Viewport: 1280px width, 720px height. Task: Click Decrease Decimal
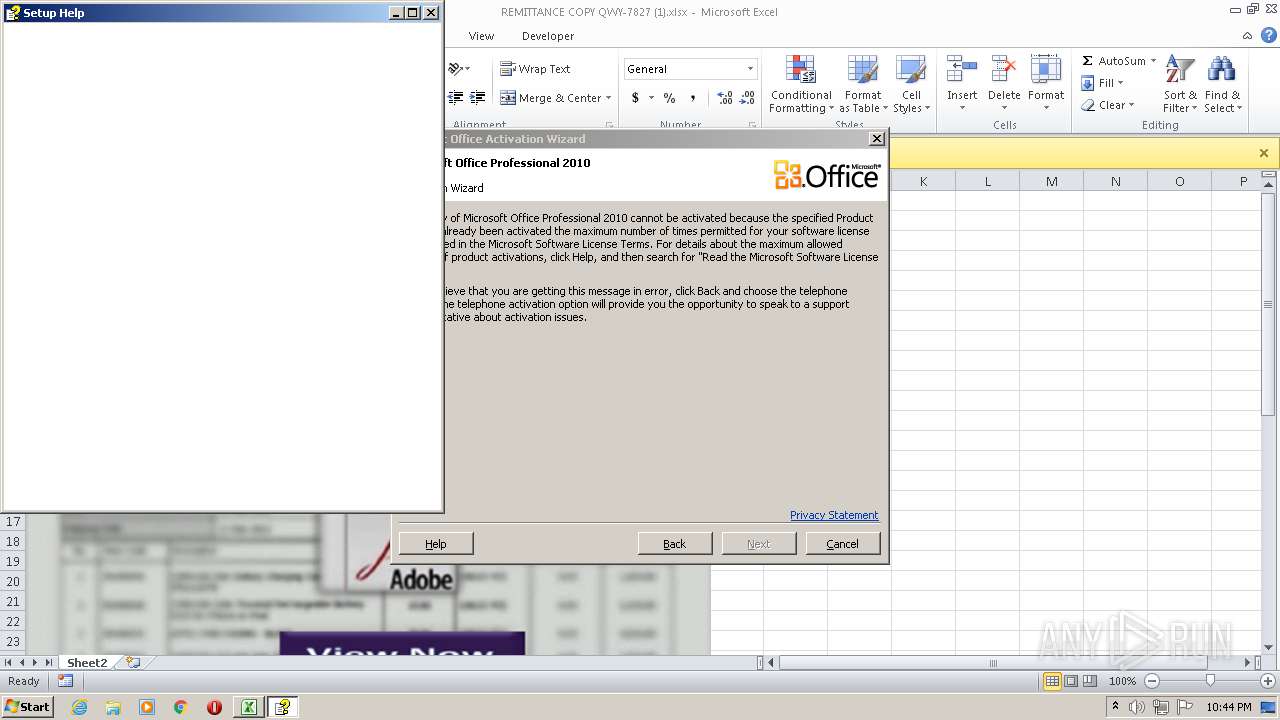click(x=747, y=98)
